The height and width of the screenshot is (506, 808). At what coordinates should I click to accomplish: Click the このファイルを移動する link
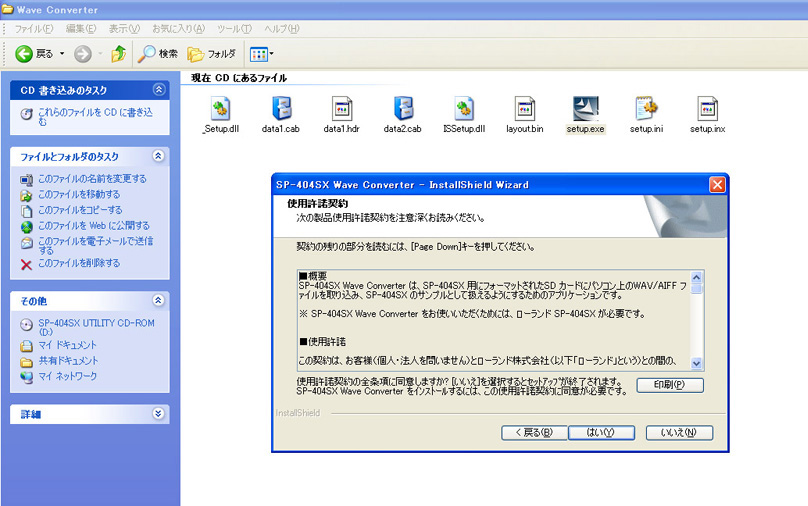[x=79, y=194]
